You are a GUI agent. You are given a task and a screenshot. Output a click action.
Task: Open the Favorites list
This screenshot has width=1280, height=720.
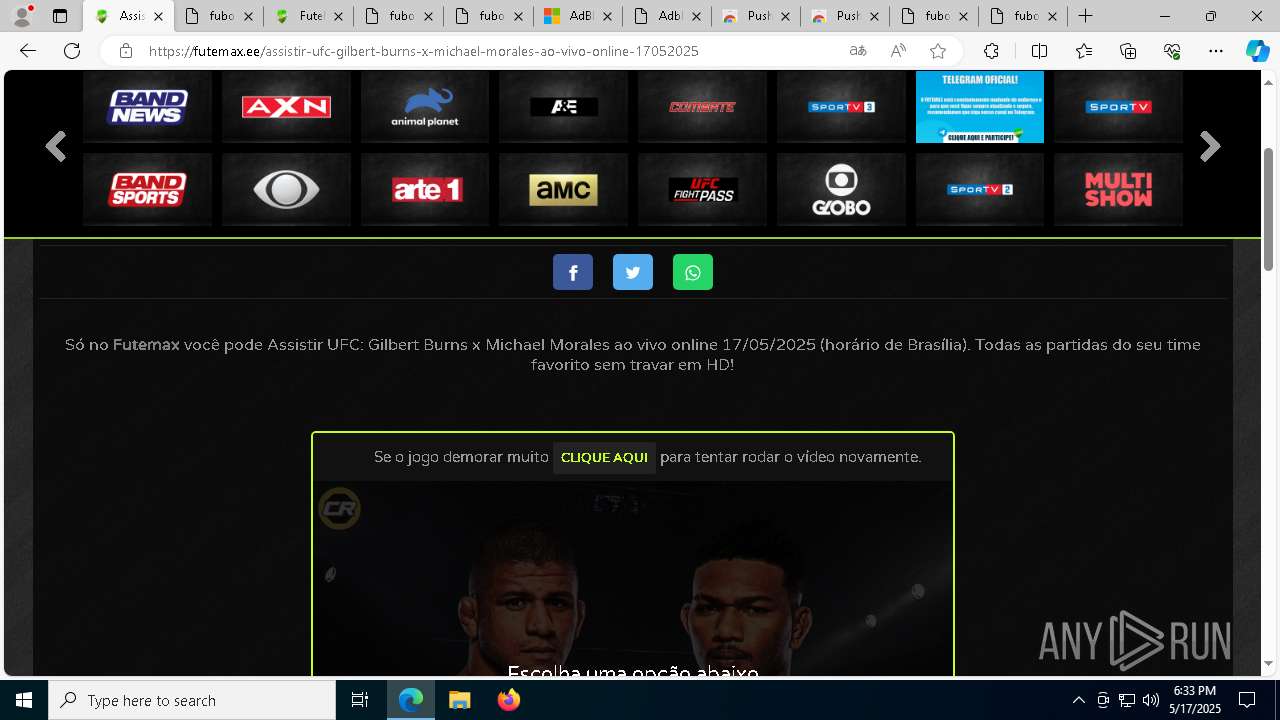[1084, 51]
